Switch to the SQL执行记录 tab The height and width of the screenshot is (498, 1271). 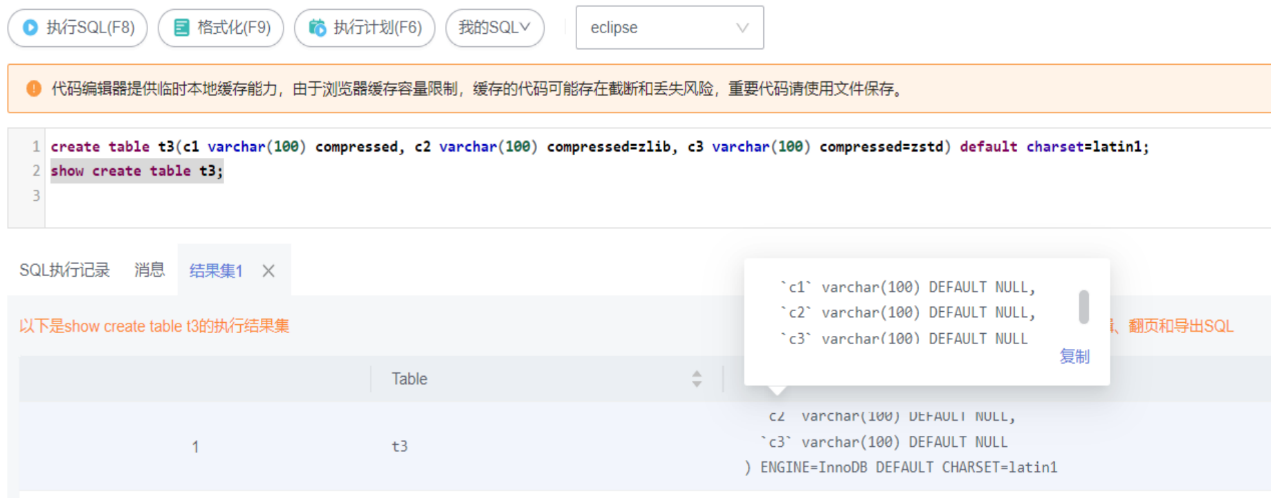tap(64, 270)
